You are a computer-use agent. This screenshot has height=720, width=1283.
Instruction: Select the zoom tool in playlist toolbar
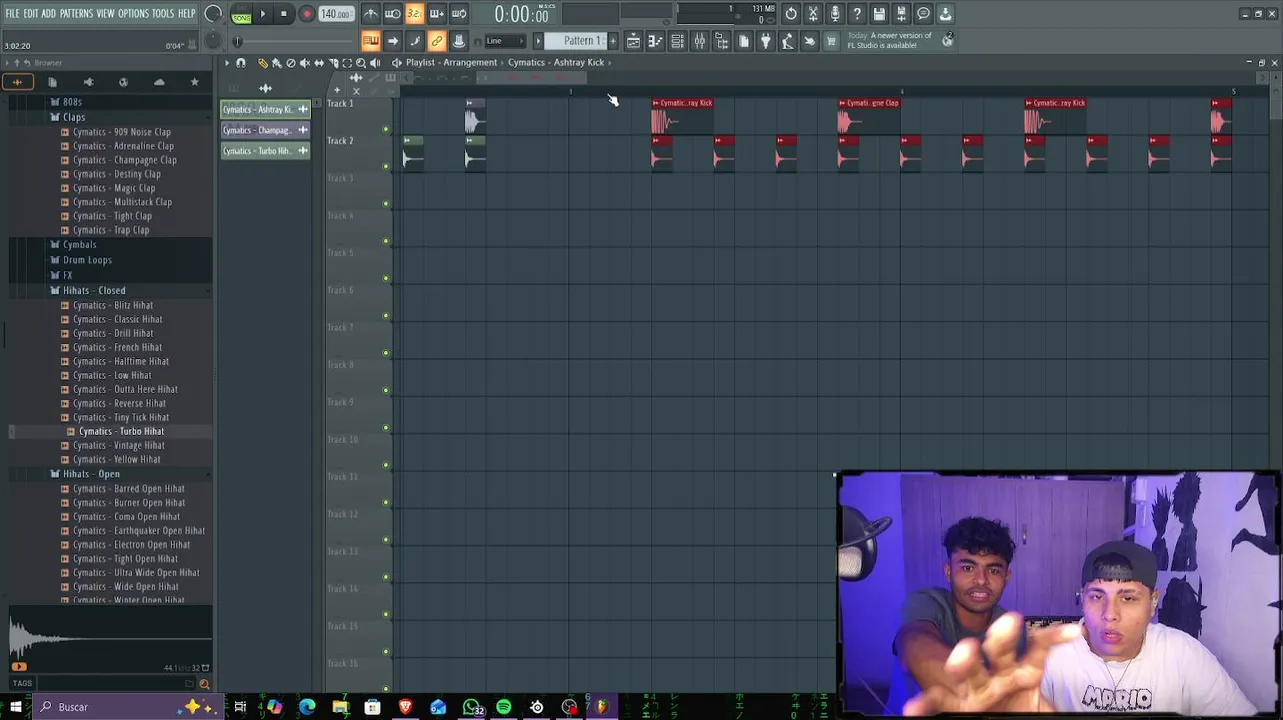(x=361, y=62)
